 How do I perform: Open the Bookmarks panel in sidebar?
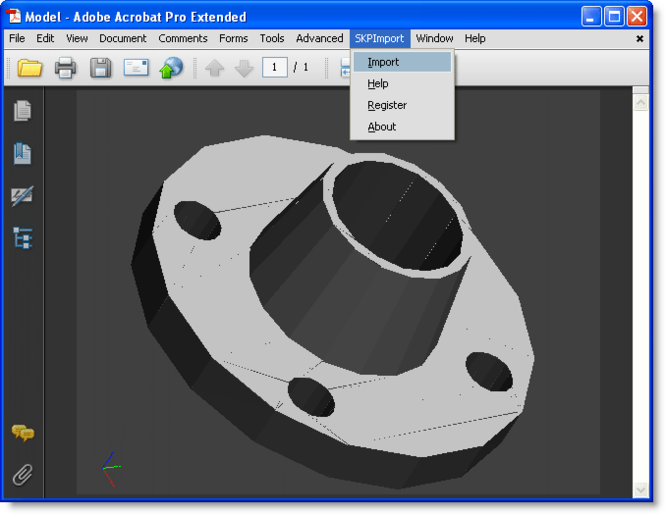22,153
